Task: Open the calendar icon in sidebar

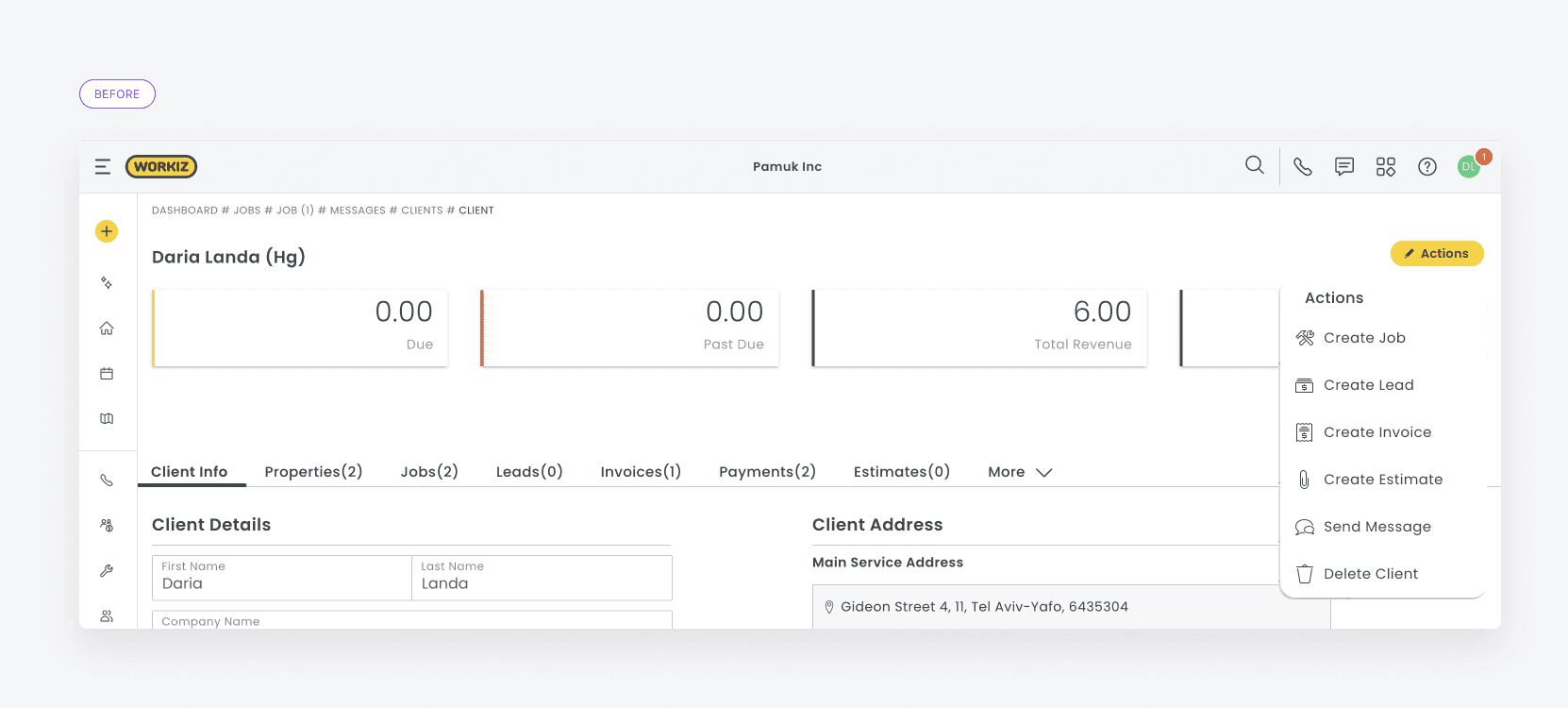Action: pos(107,374)
